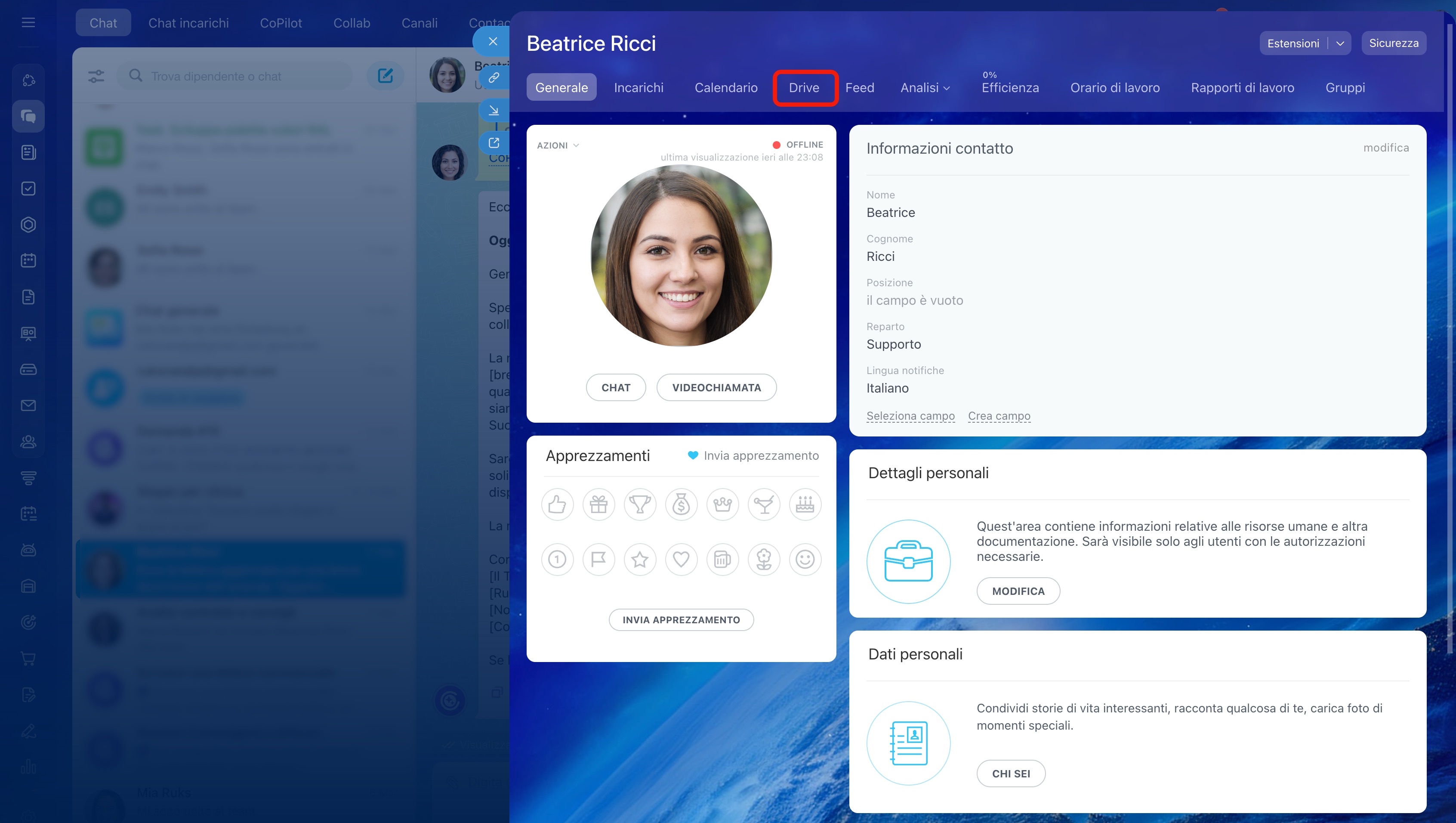
Task: Close the profile slider panel
Action: [493, 41]
